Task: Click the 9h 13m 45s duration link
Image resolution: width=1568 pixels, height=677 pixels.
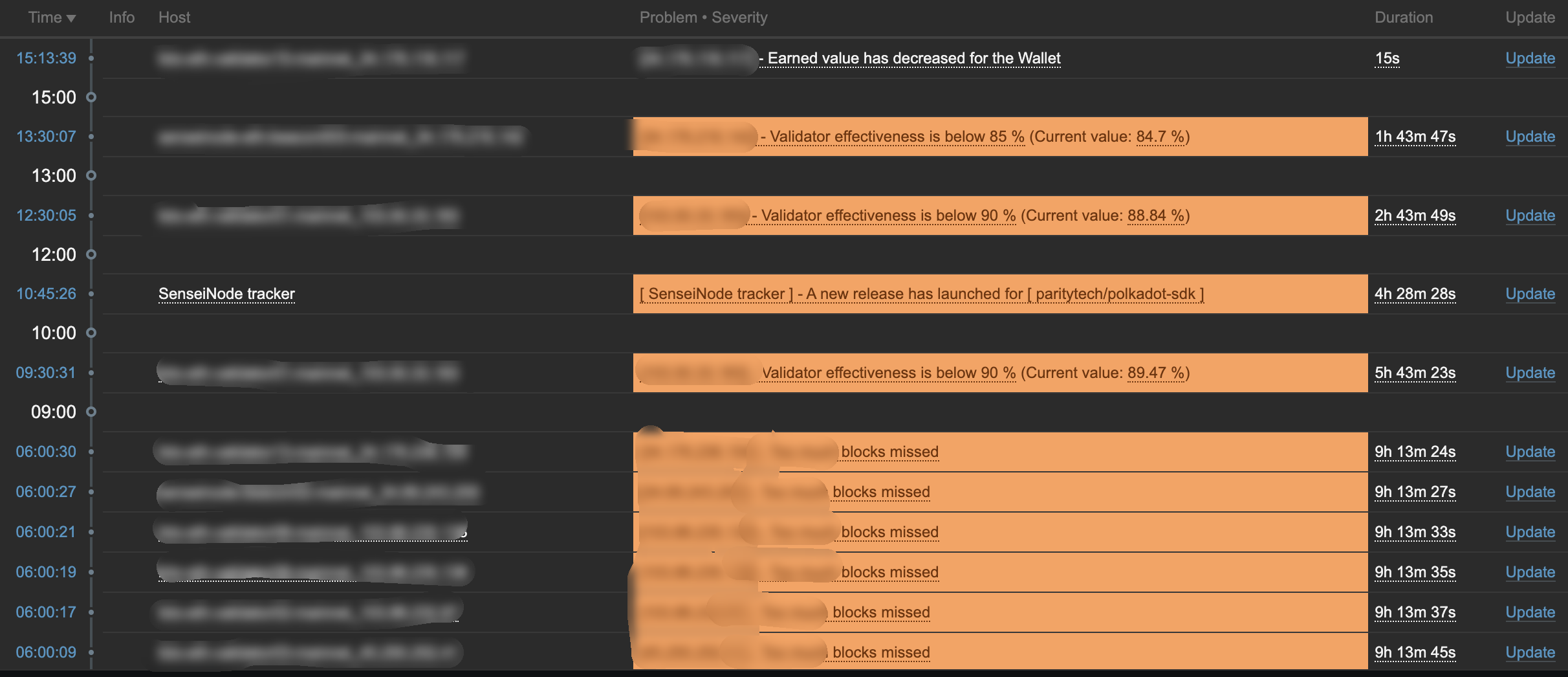Action: click(x=1415, y=652)
